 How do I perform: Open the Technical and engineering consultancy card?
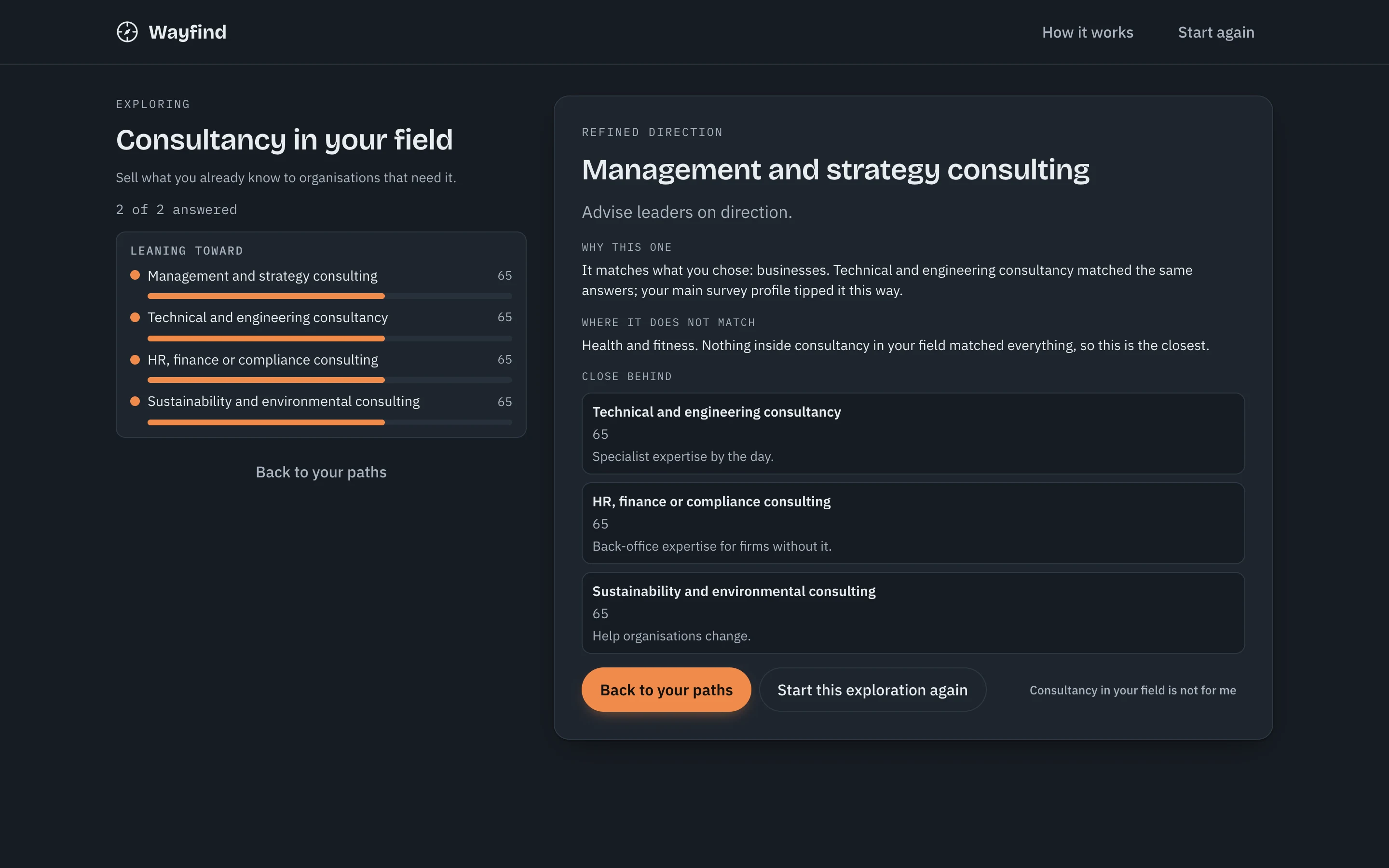(913, 434)
